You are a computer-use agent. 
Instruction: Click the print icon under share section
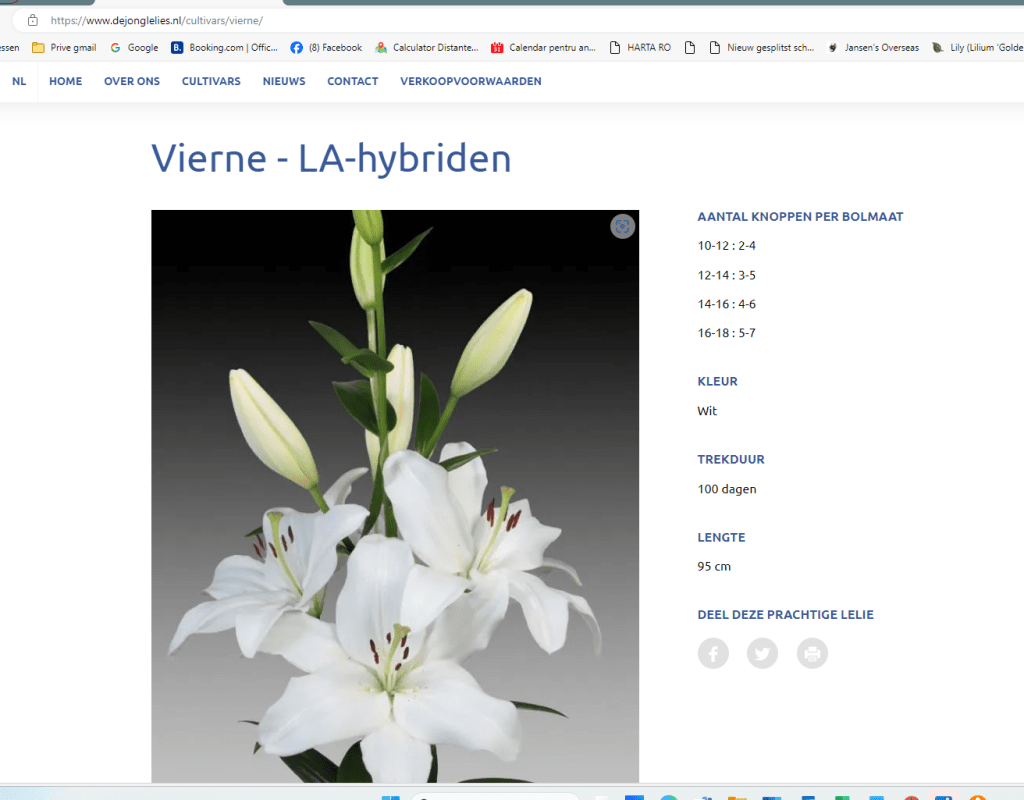[812, 654]
